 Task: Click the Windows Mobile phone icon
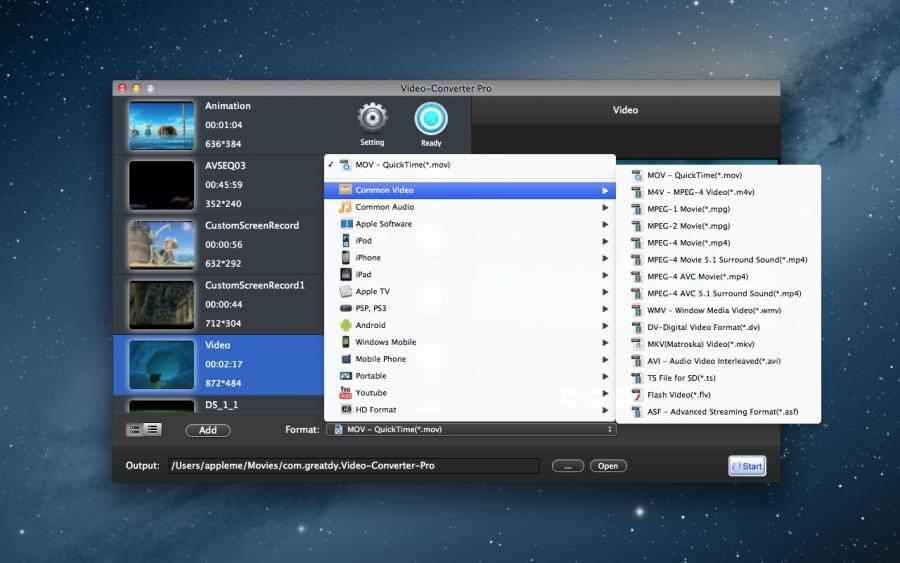click(346, 341)
